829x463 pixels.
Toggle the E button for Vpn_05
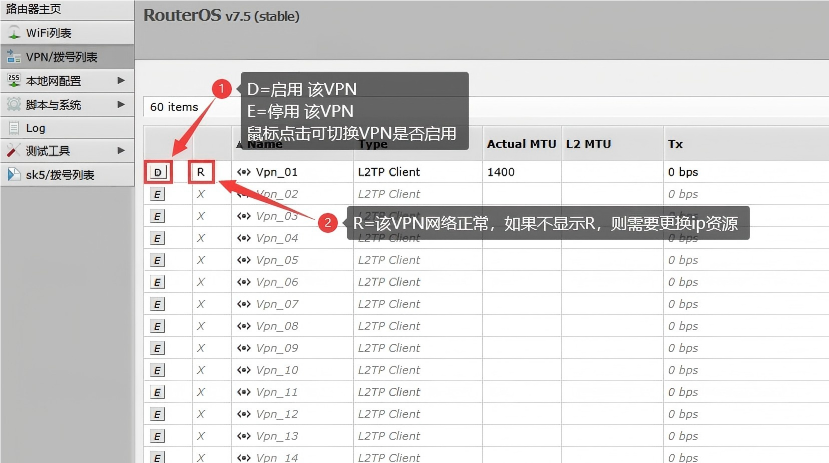pos(157,261)
